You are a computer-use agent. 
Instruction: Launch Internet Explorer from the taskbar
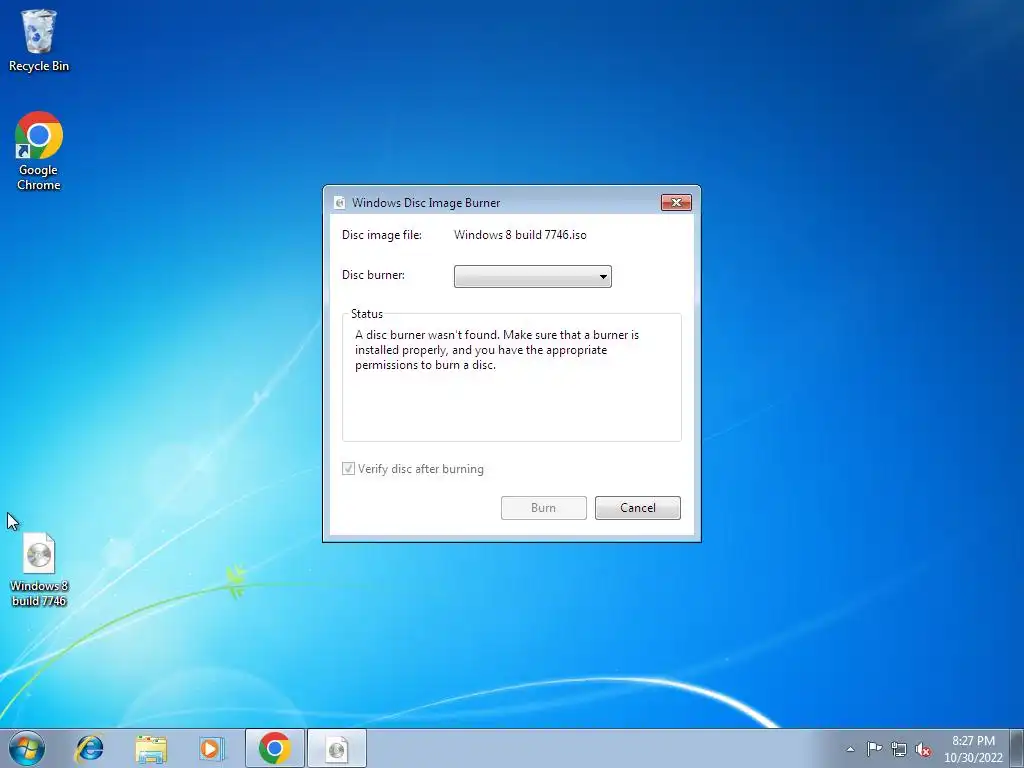click(x=89, y=748)
